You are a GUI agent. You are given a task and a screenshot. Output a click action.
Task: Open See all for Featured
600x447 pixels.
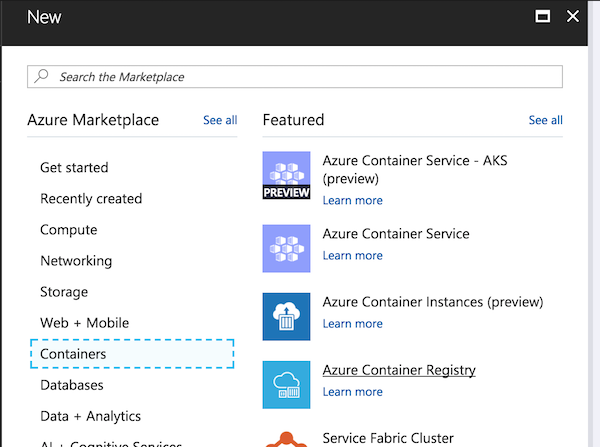546,120
